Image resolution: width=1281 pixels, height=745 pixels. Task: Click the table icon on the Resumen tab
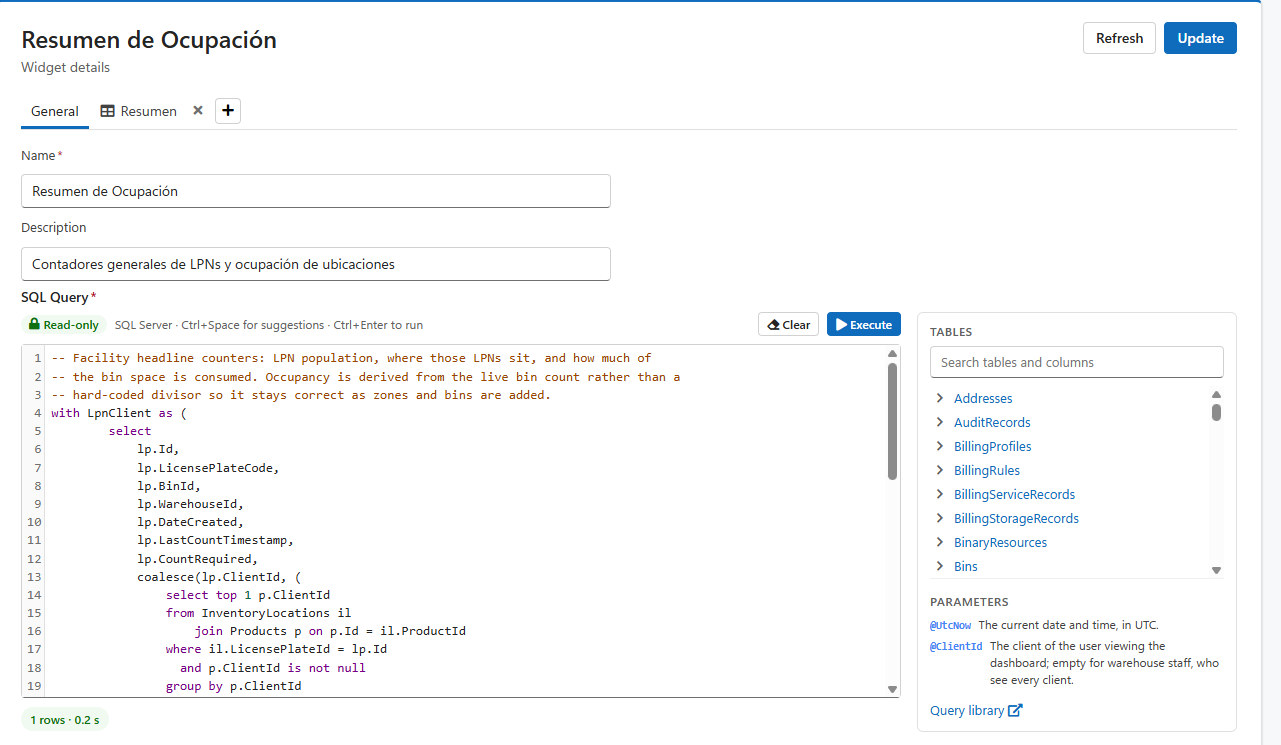tap(107, 111)
